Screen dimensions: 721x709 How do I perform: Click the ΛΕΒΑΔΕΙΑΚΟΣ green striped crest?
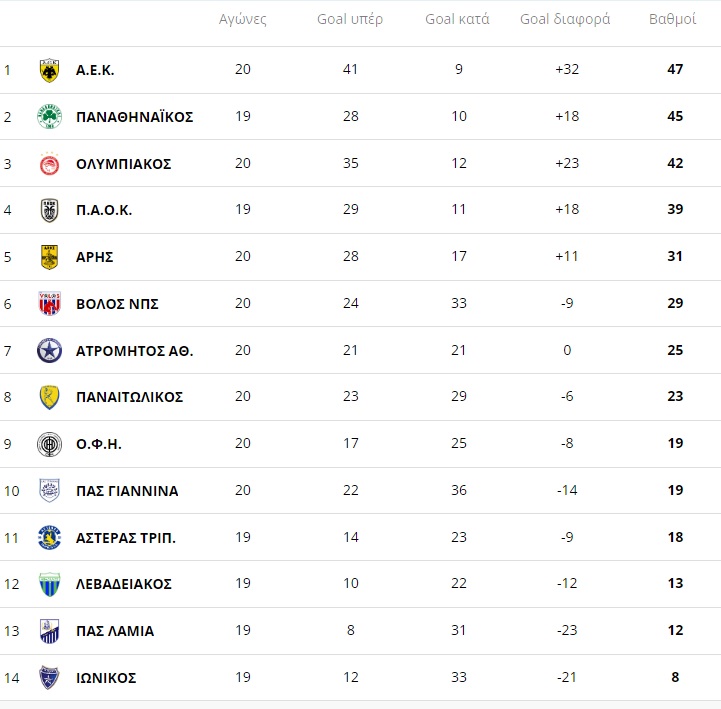[x=49, y=584]
